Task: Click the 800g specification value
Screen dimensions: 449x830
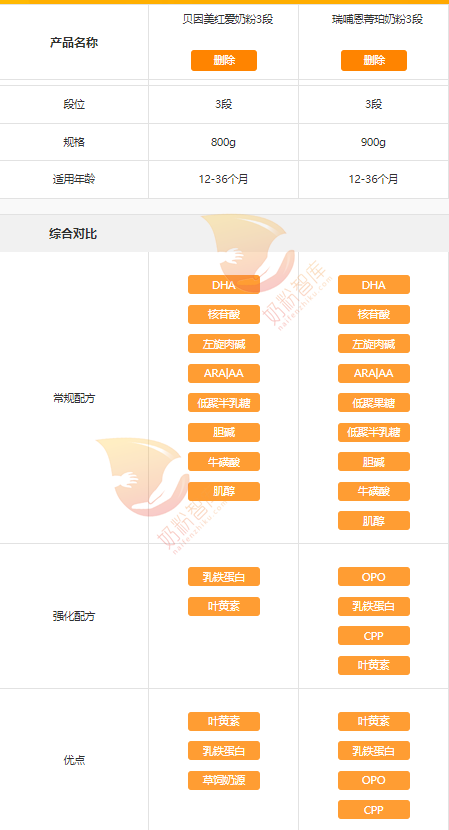Action: pyautogui.click(x=223, y=142)
